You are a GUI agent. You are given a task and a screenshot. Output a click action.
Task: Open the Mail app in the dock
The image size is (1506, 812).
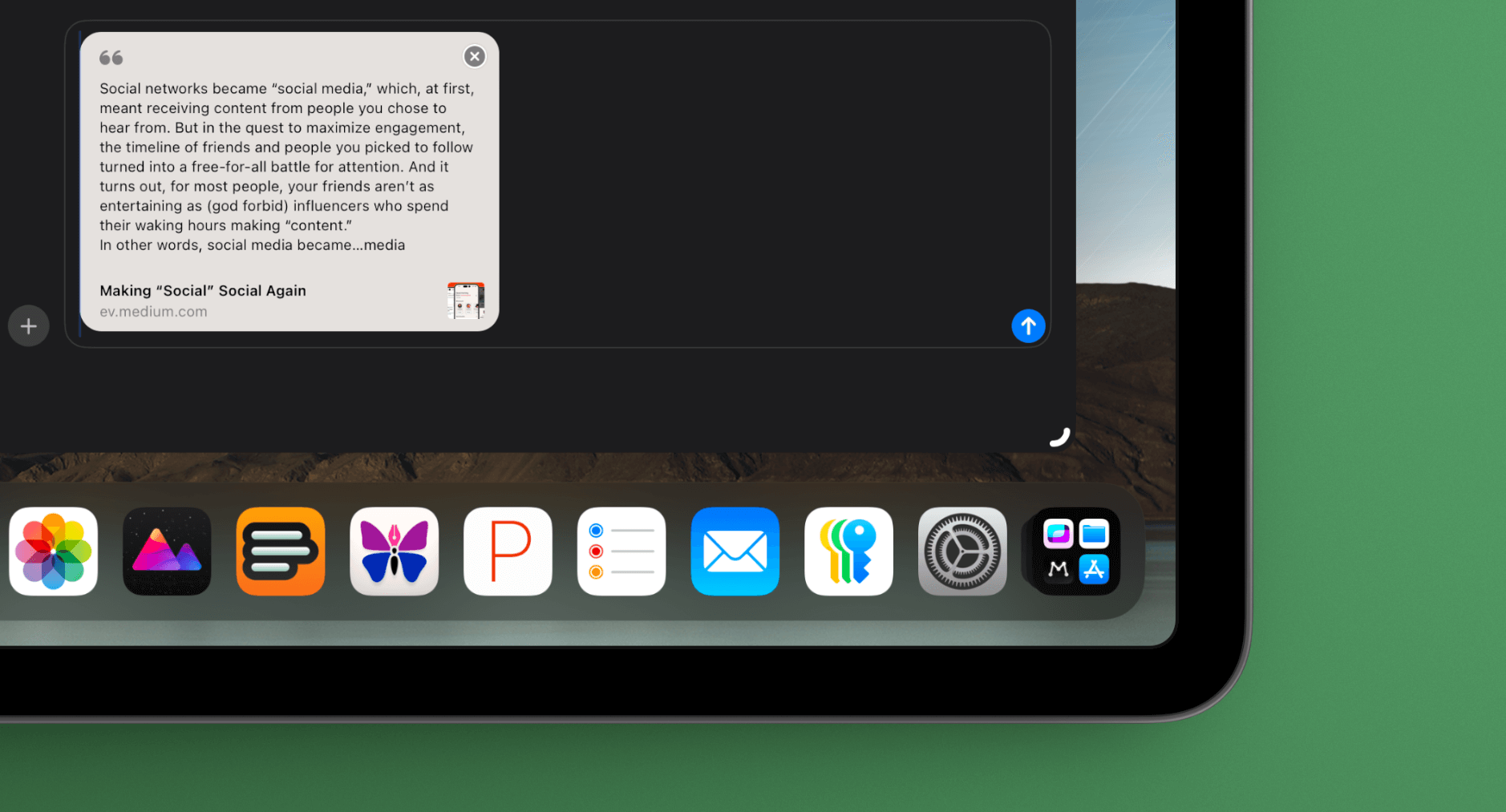pos(735,551)
